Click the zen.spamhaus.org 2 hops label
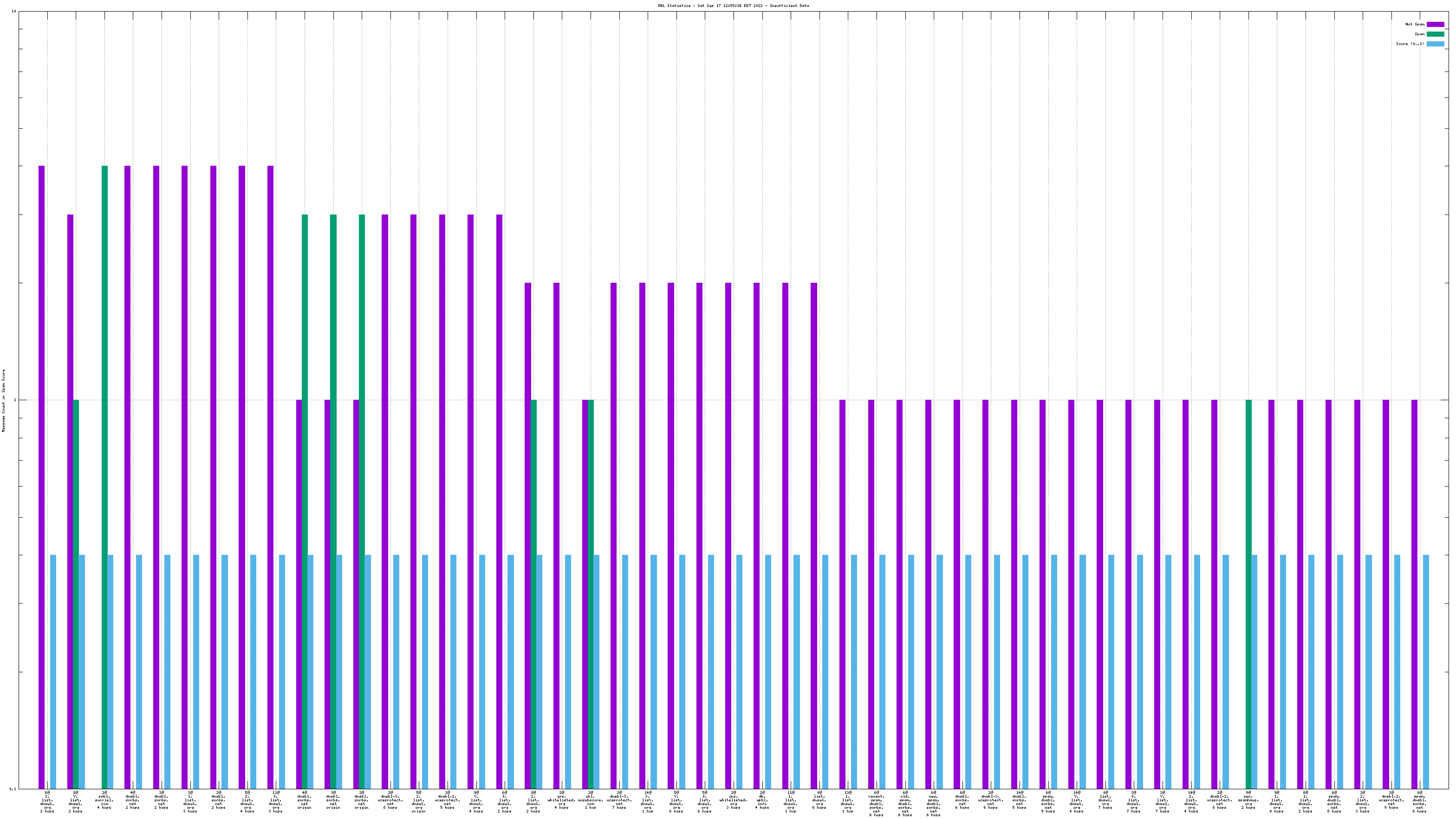The width and height of the screenshot is (1456, 819). coord(1248,800)
